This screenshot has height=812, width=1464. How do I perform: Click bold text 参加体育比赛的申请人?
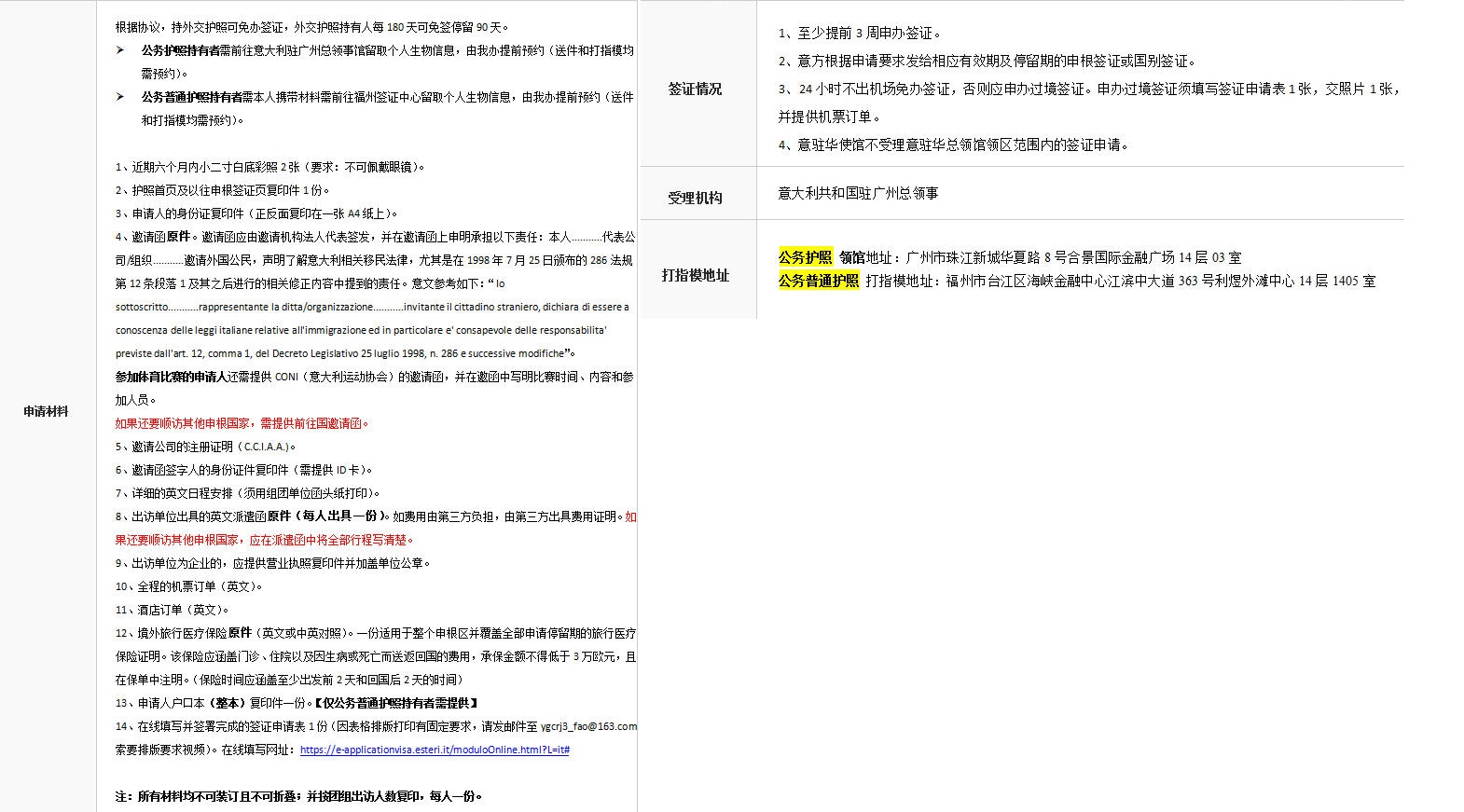tap(172, 377)
